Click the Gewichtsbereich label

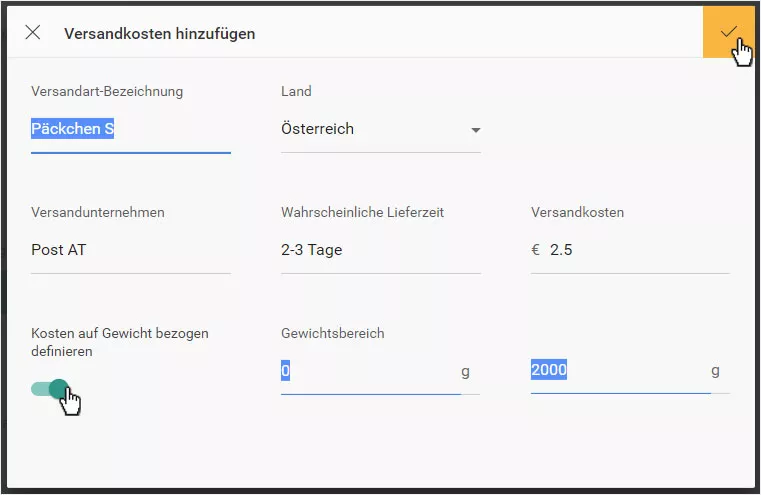click(332, 333)
